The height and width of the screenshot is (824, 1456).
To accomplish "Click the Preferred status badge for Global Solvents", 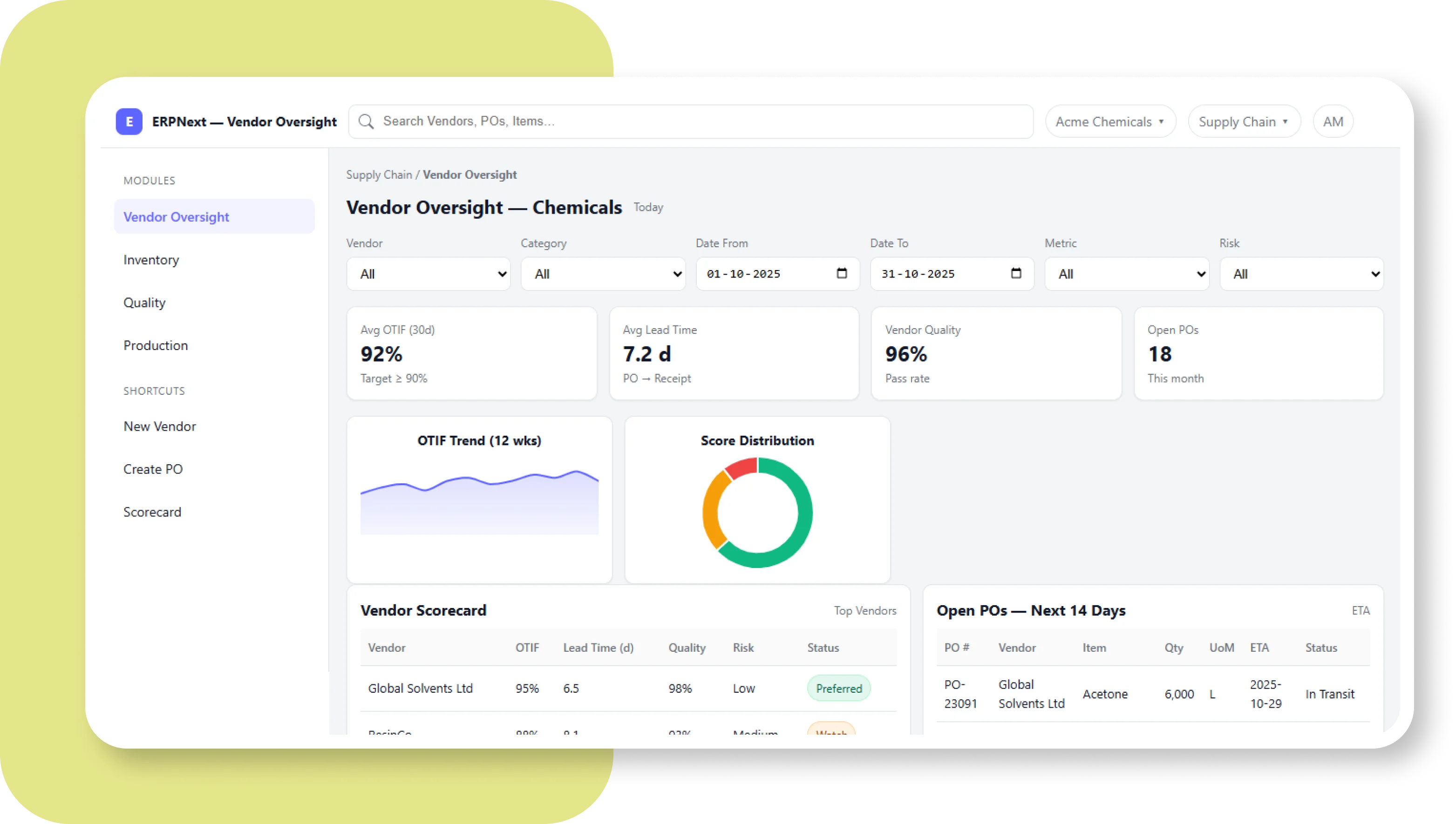I will [x=838, y=688].
